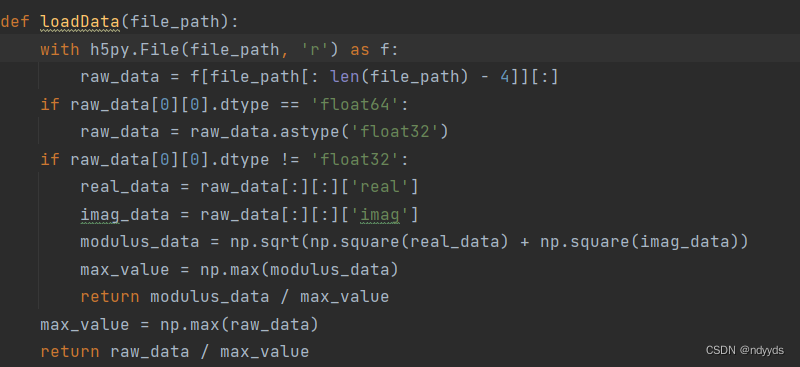This screenshot has height=367, width=800.
Task: Click 'return' on the raw_data line
Action: [70, 352]
